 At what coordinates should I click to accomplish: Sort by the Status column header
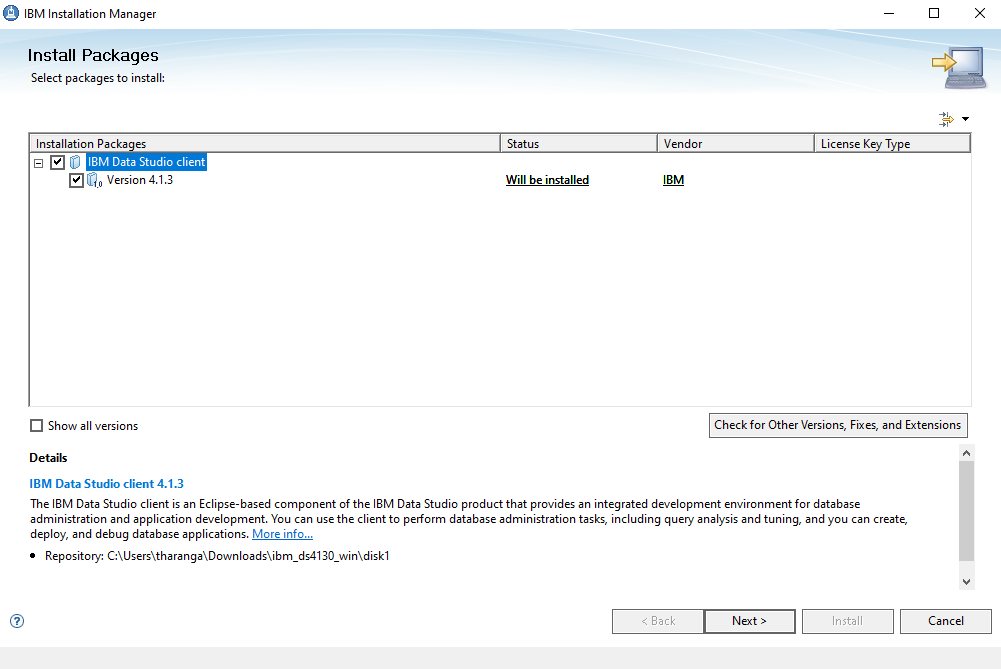tap(579, 144)
